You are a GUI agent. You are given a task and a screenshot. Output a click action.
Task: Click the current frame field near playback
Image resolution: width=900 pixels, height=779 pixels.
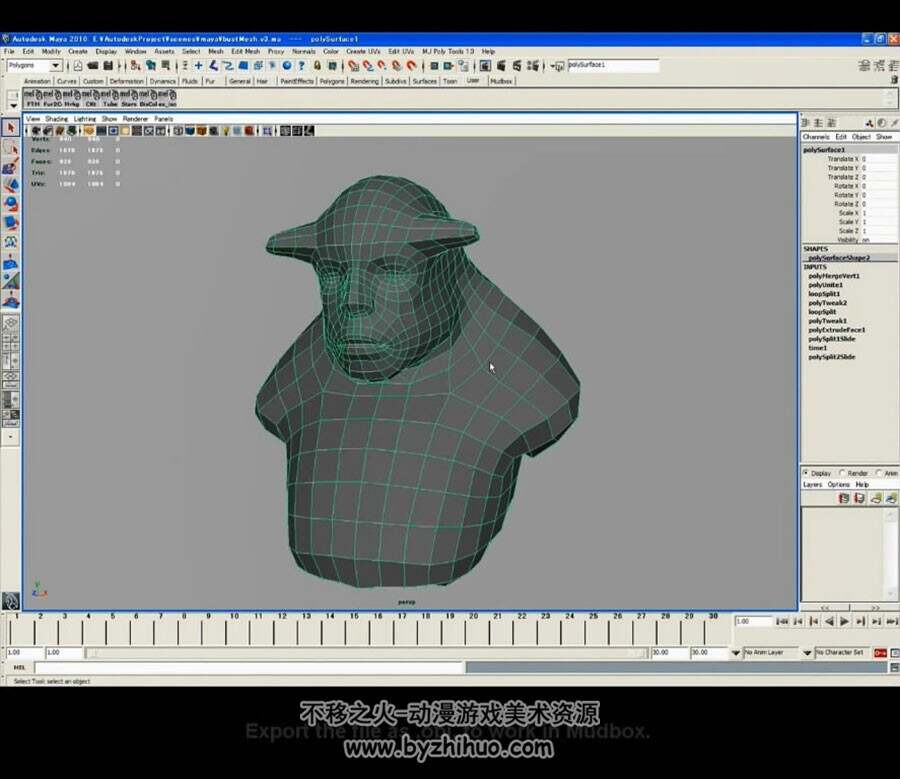click(x=754, y=621)
